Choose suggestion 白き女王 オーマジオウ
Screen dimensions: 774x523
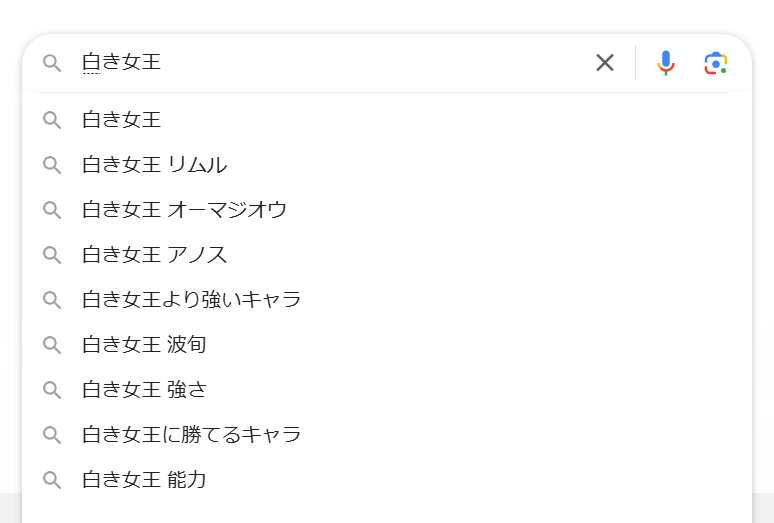point(184,210)
